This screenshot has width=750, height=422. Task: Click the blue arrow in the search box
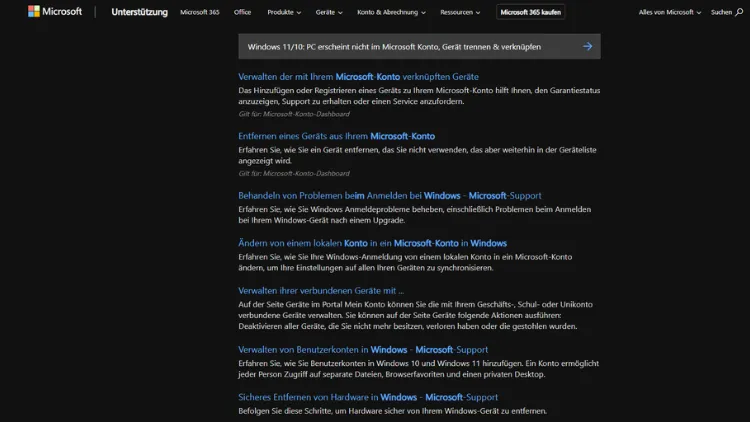587,46
